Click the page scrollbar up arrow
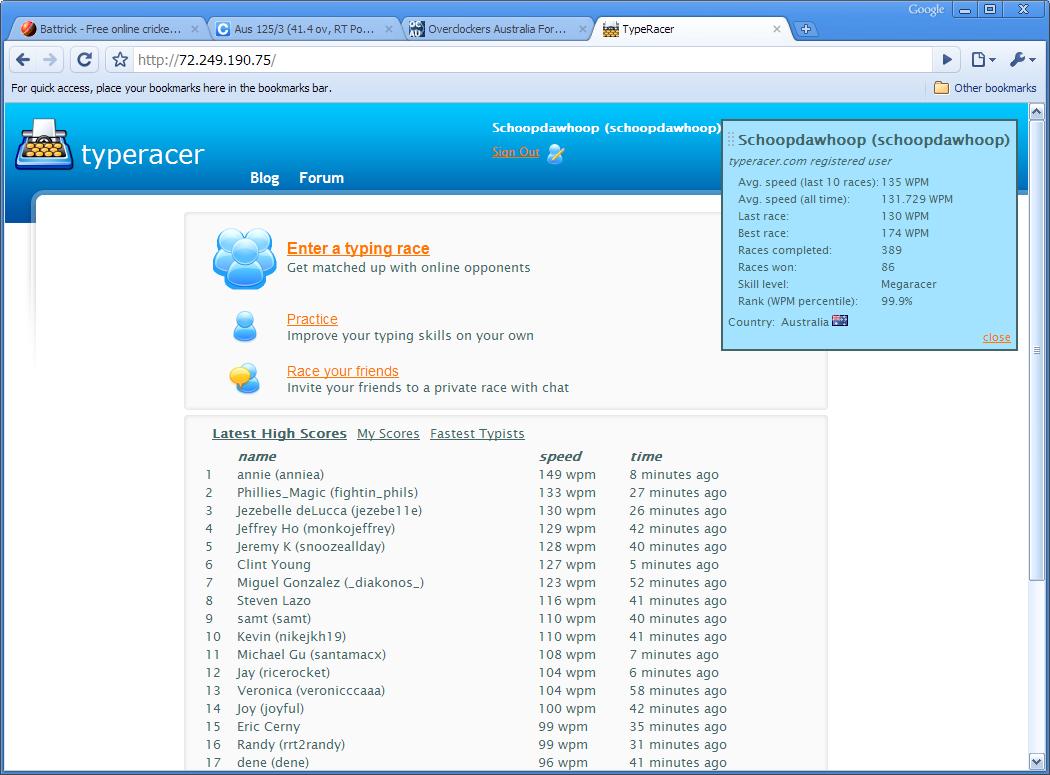The width and height of the screenshot is (1050, 775). pos(1037,111)
